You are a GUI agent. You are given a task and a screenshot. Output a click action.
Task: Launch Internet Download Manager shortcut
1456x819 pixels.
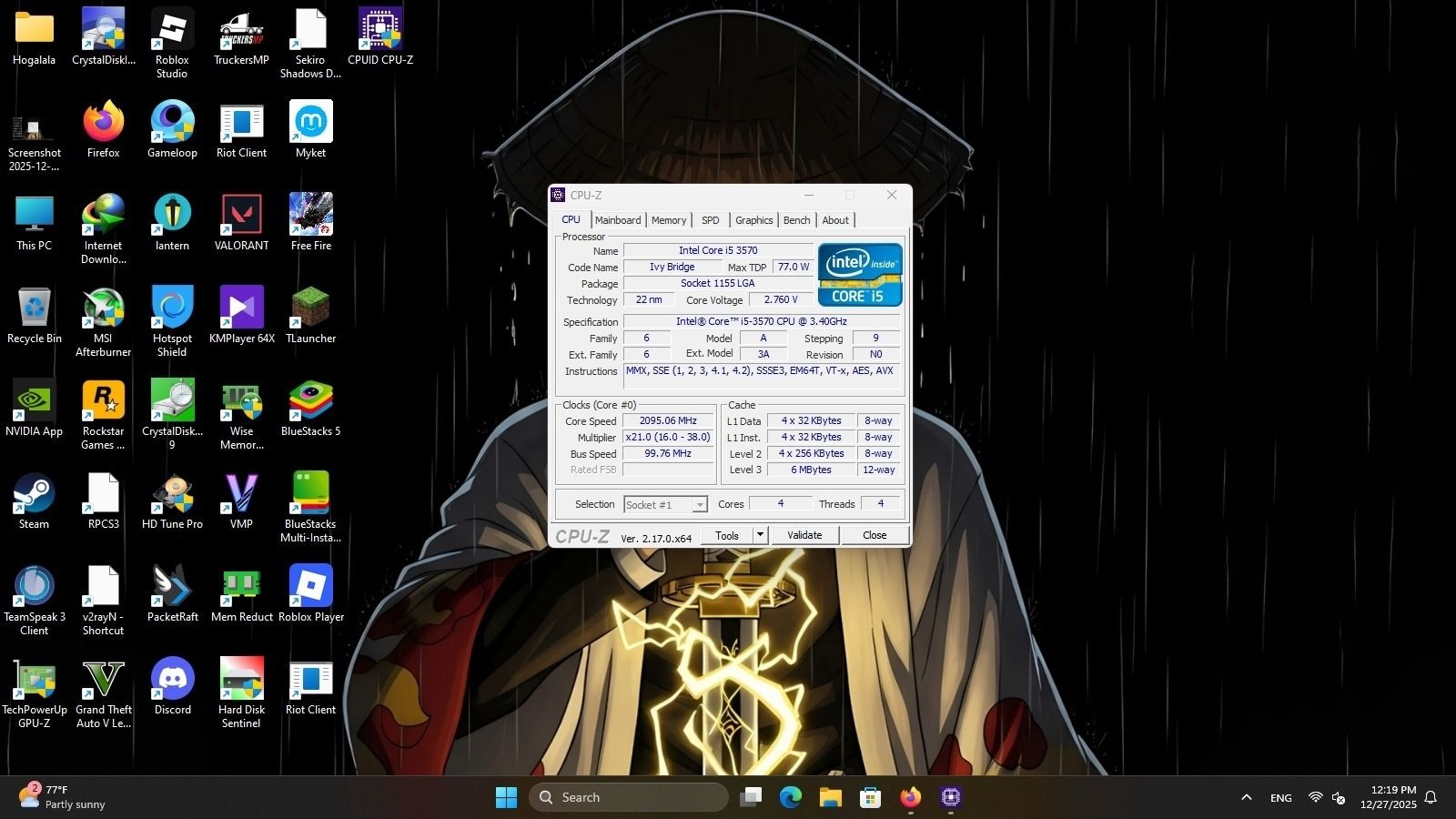click(103, 228)
